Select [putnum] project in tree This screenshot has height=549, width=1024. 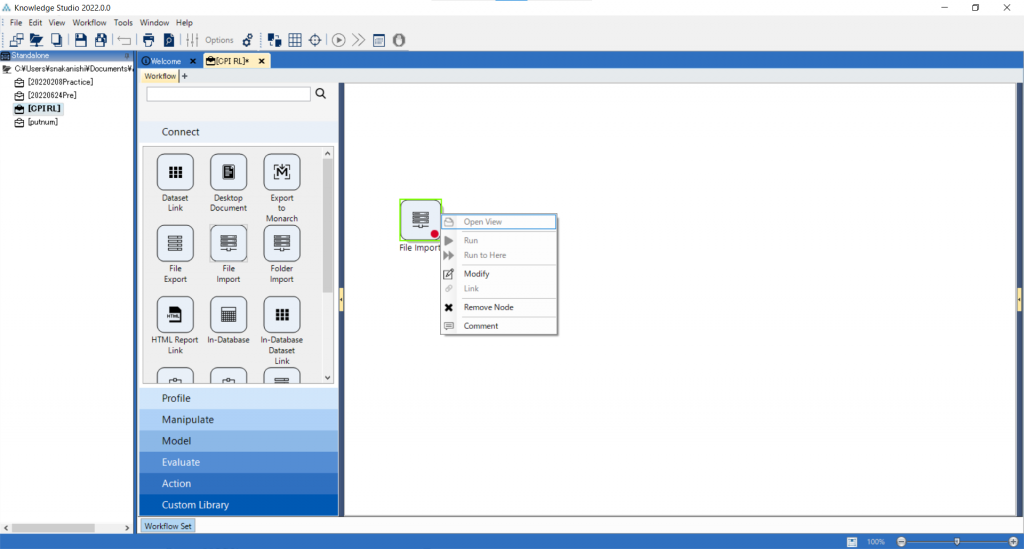click(42, 122)
